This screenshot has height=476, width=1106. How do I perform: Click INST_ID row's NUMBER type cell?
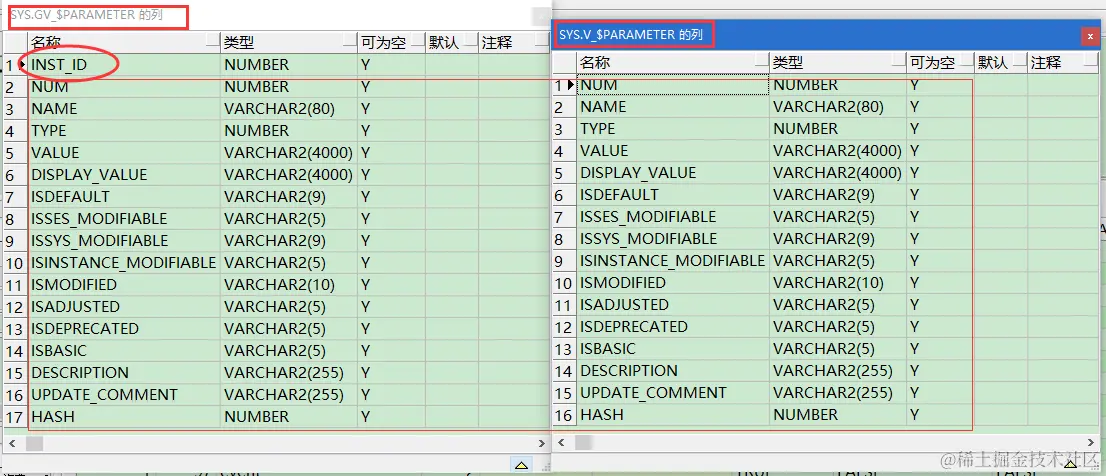(x=289, y=65)
